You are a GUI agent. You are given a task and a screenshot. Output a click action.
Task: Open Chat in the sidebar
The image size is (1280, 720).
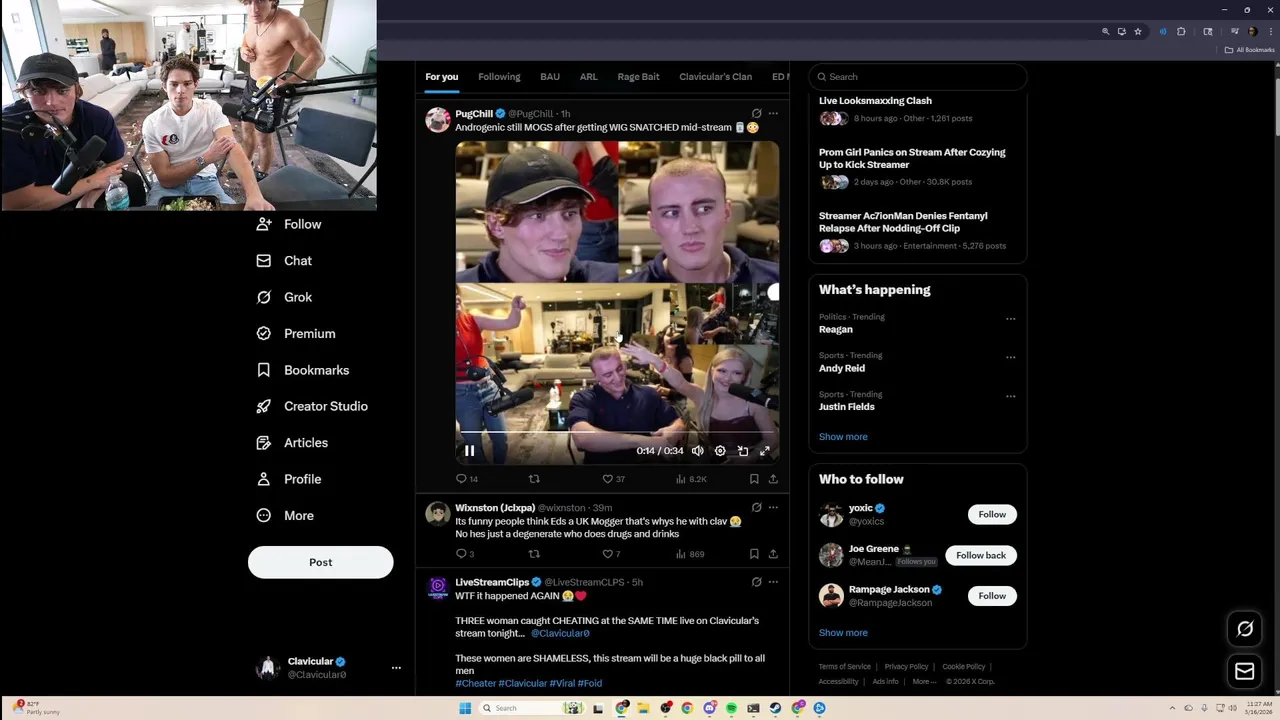pyautogui.click(x=284, y=261)
